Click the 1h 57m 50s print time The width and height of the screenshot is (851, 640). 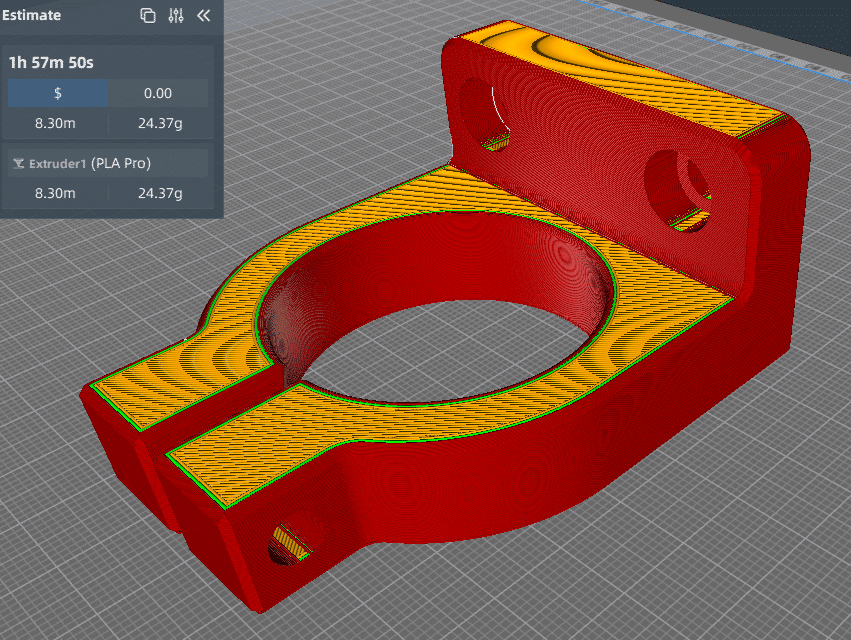tap(51, 62)
